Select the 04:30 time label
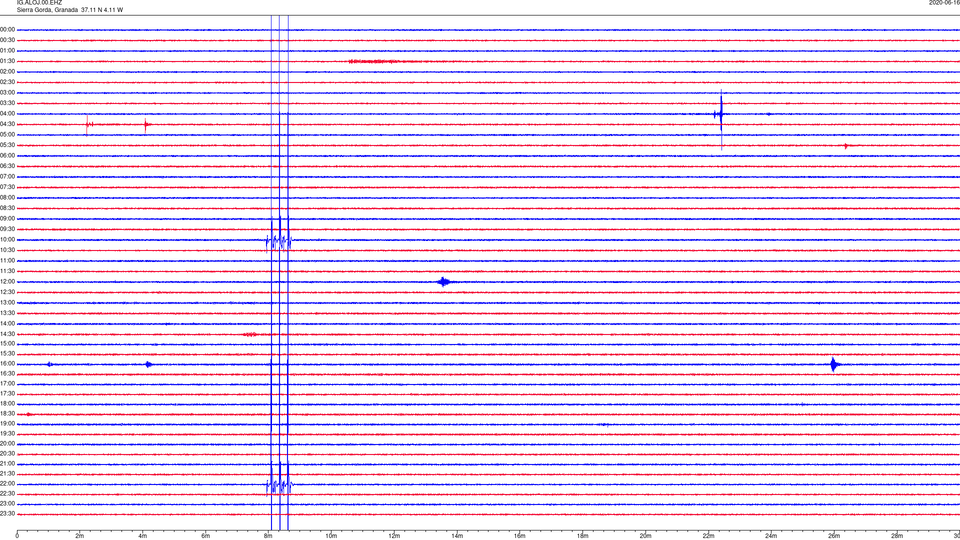960x540 pixels. (8, 124)
